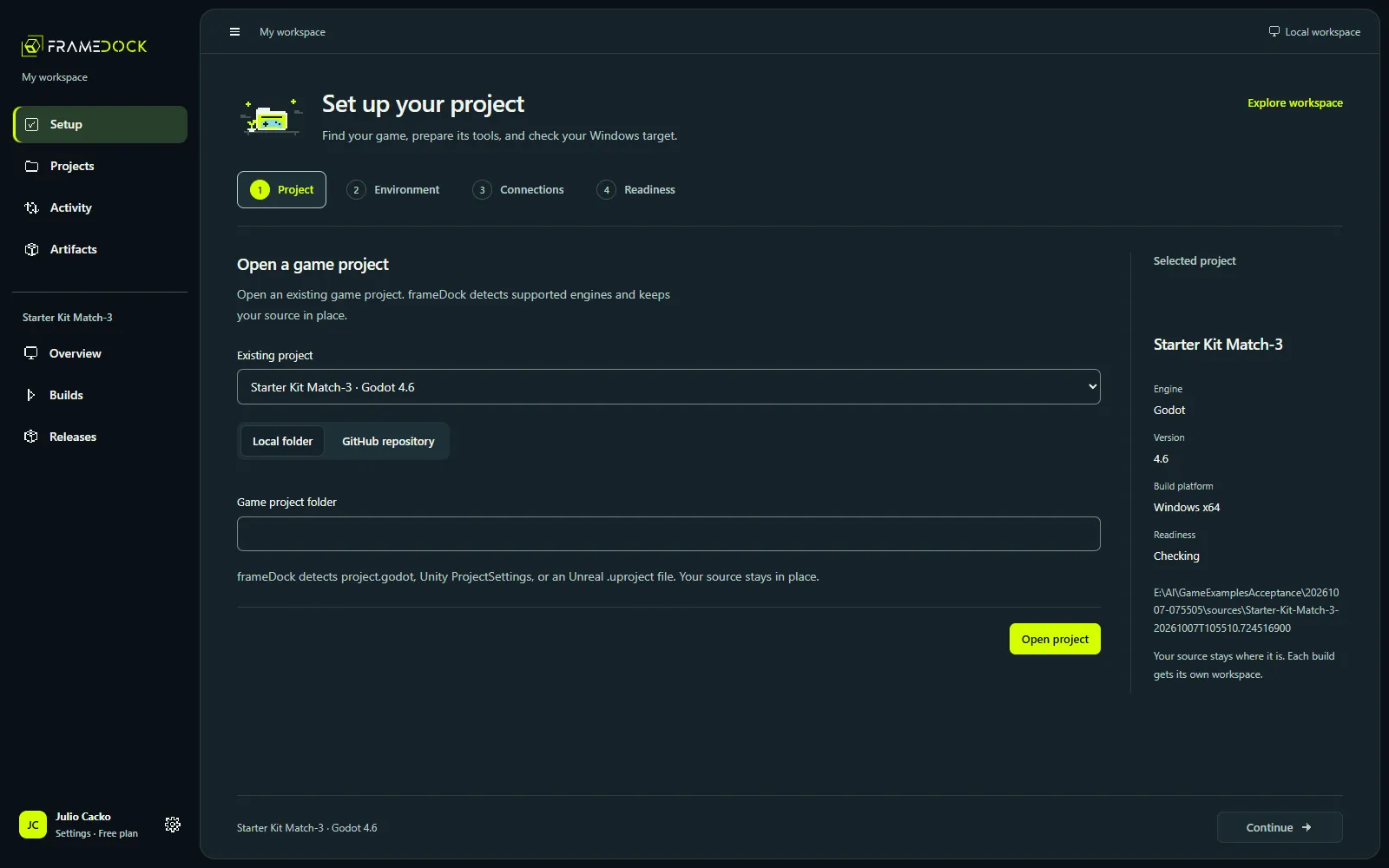1389x868 pixels.
Task: Go to the Readiness step
Action: (x=636, y=189)
